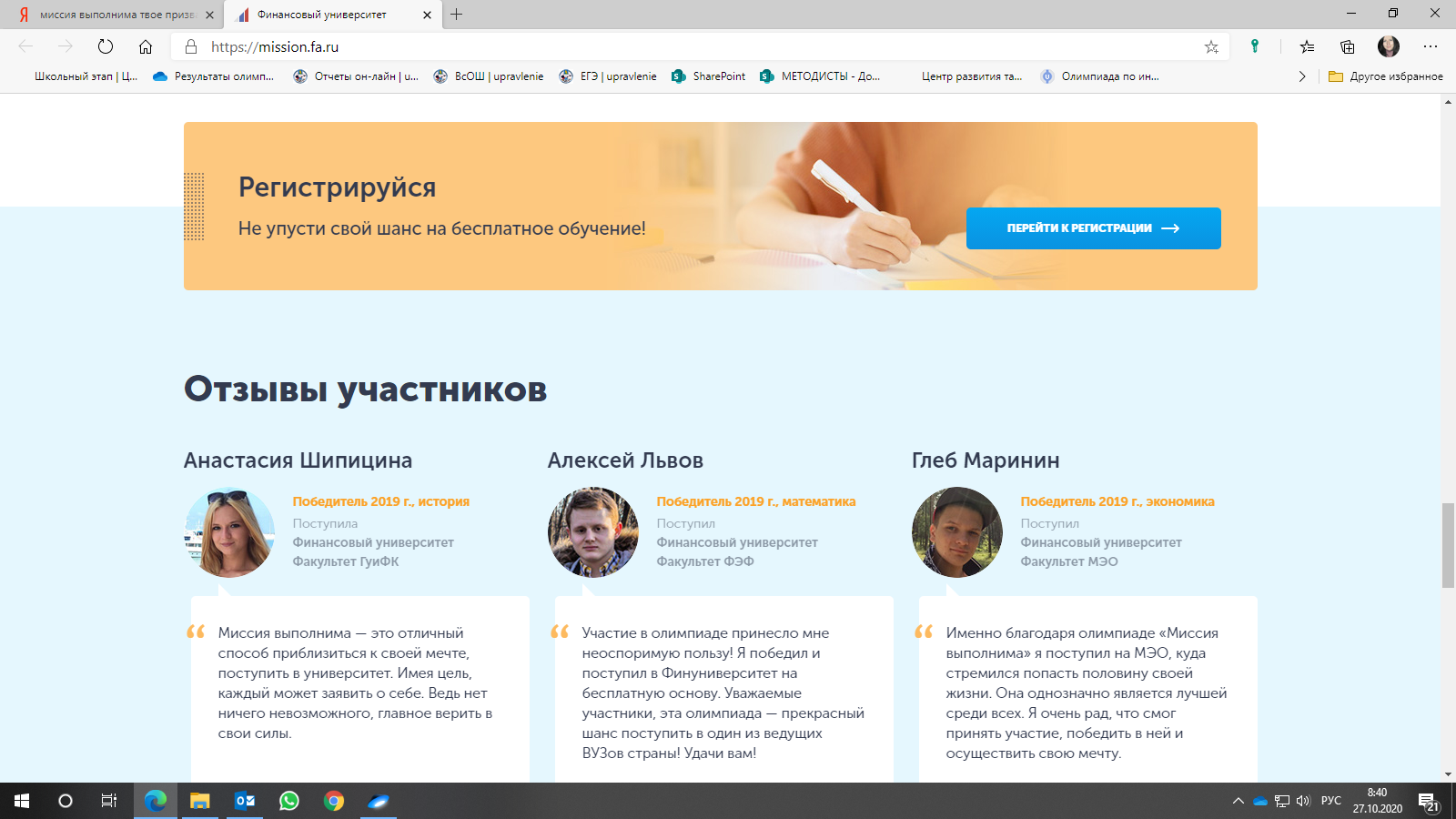Open WhatsApp from the taskbar
The image size is (1456, 819).
click(x=289, y=801)
